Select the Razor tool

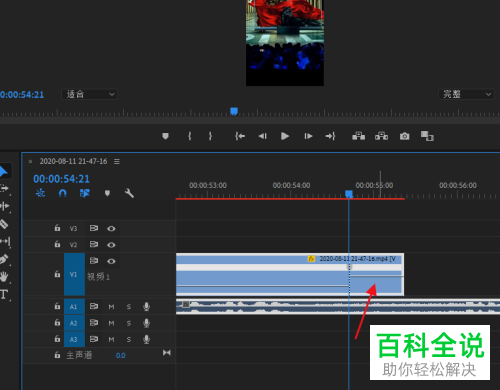pos(4,224)
